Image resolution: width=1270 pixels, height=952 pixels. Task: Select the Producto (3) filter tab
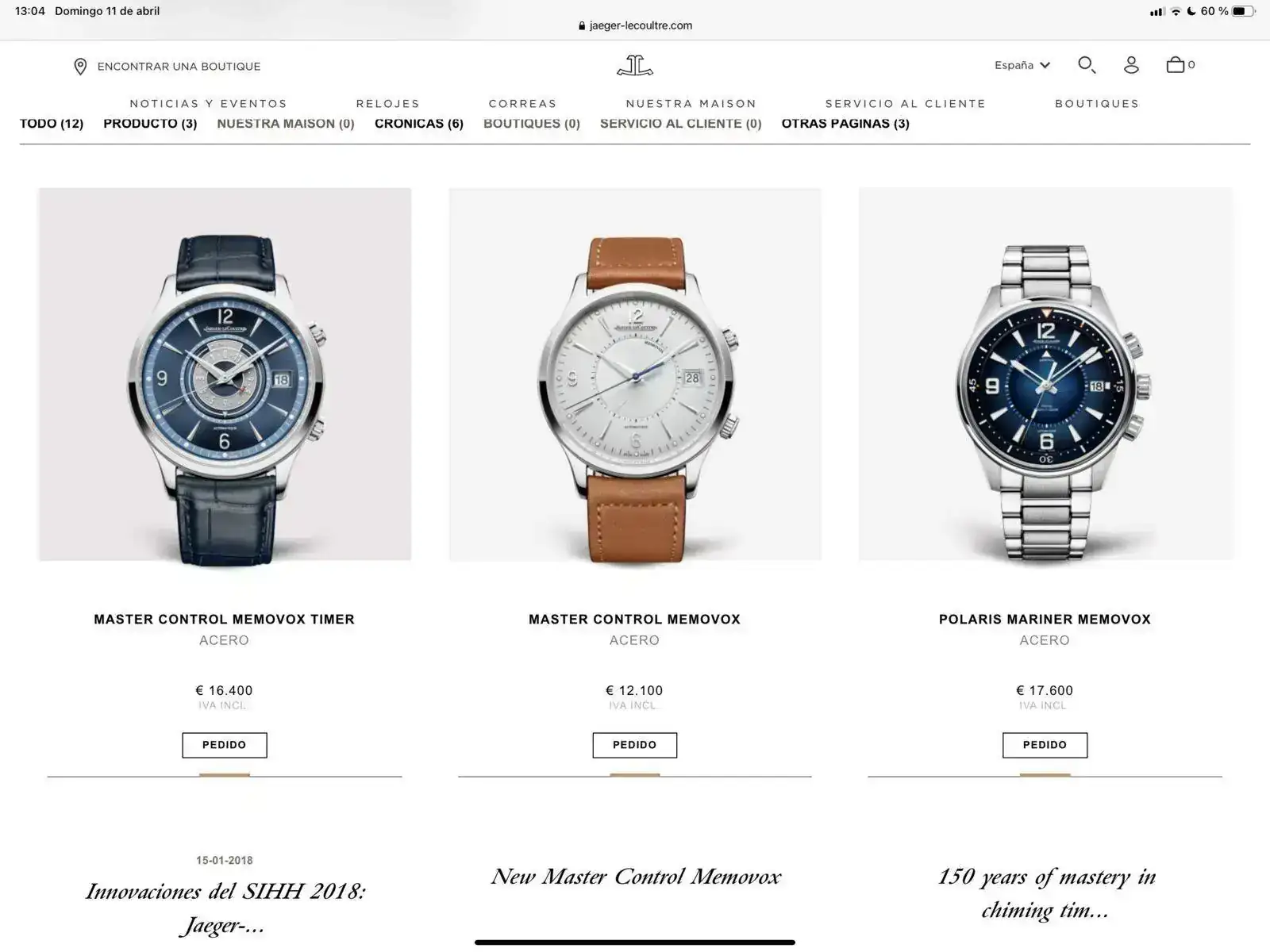(x=150, y=124)
